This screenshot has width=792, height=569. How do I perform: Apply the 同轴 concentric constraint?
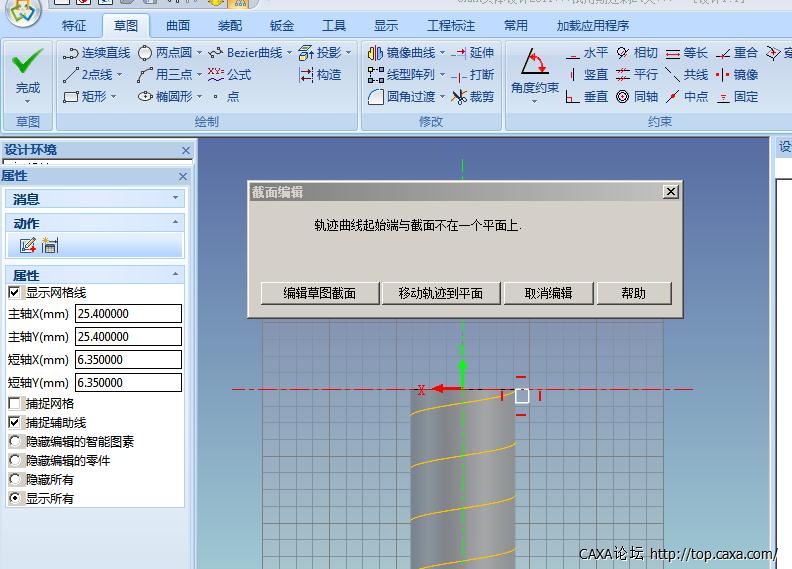point(636,96)
